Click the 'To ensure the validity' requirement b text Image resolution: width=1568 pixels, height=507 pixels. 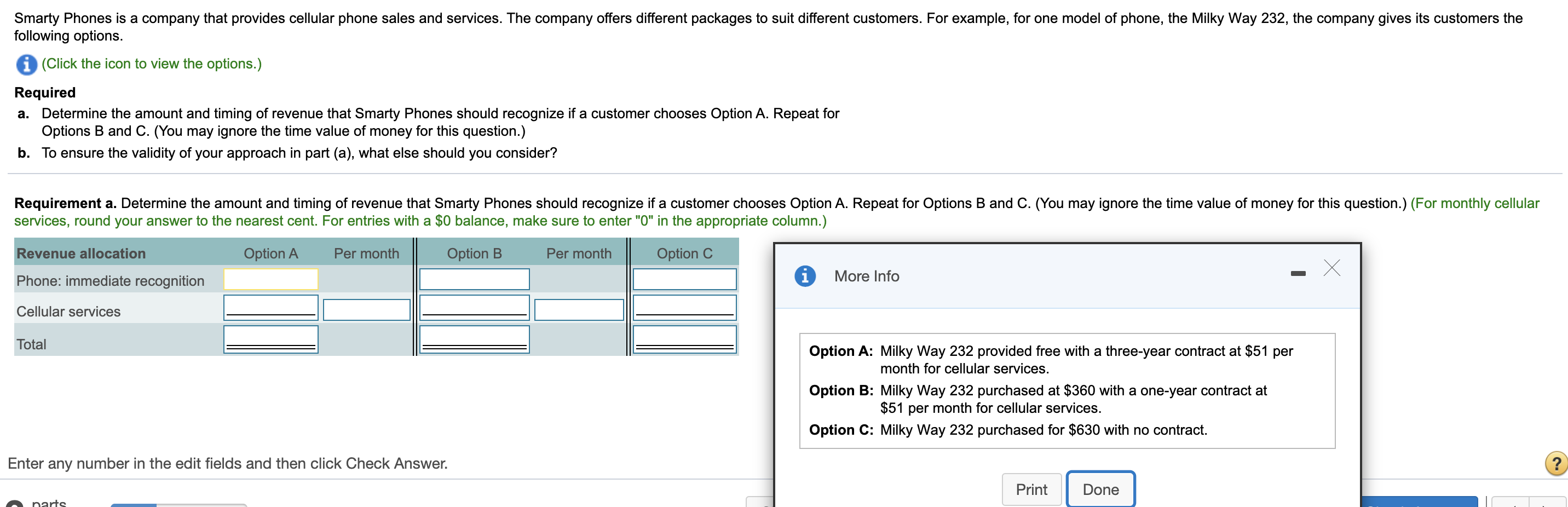point(299,153)
